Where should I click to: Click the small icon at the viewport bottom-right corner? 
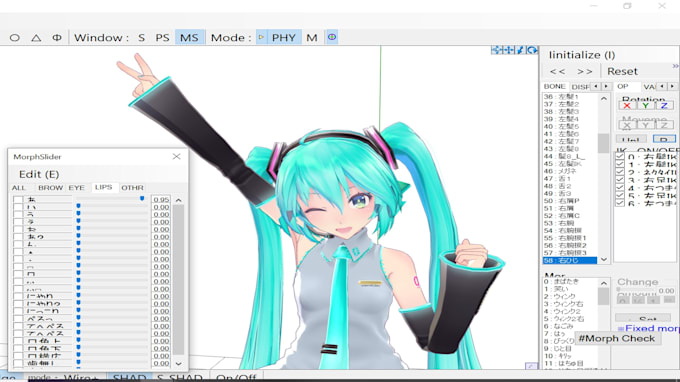pyautogui.click(x=531, y=366)
